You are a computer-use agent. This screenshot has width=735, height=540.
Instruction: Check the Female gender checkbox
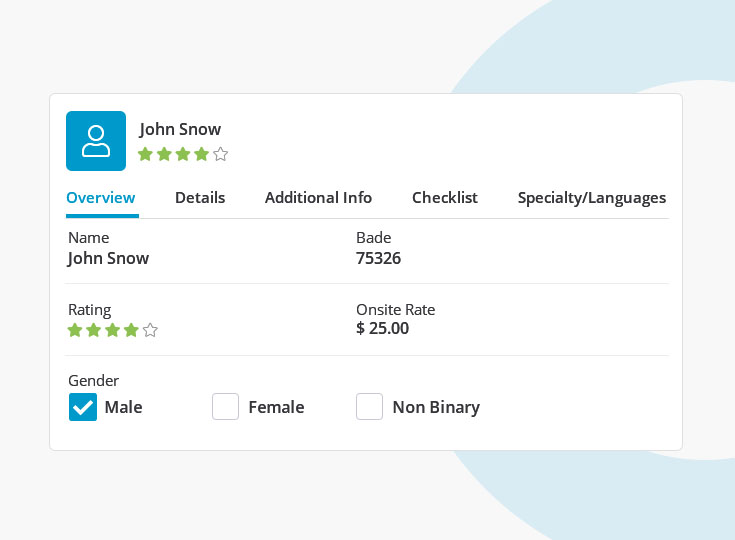(x=226, y=407)
